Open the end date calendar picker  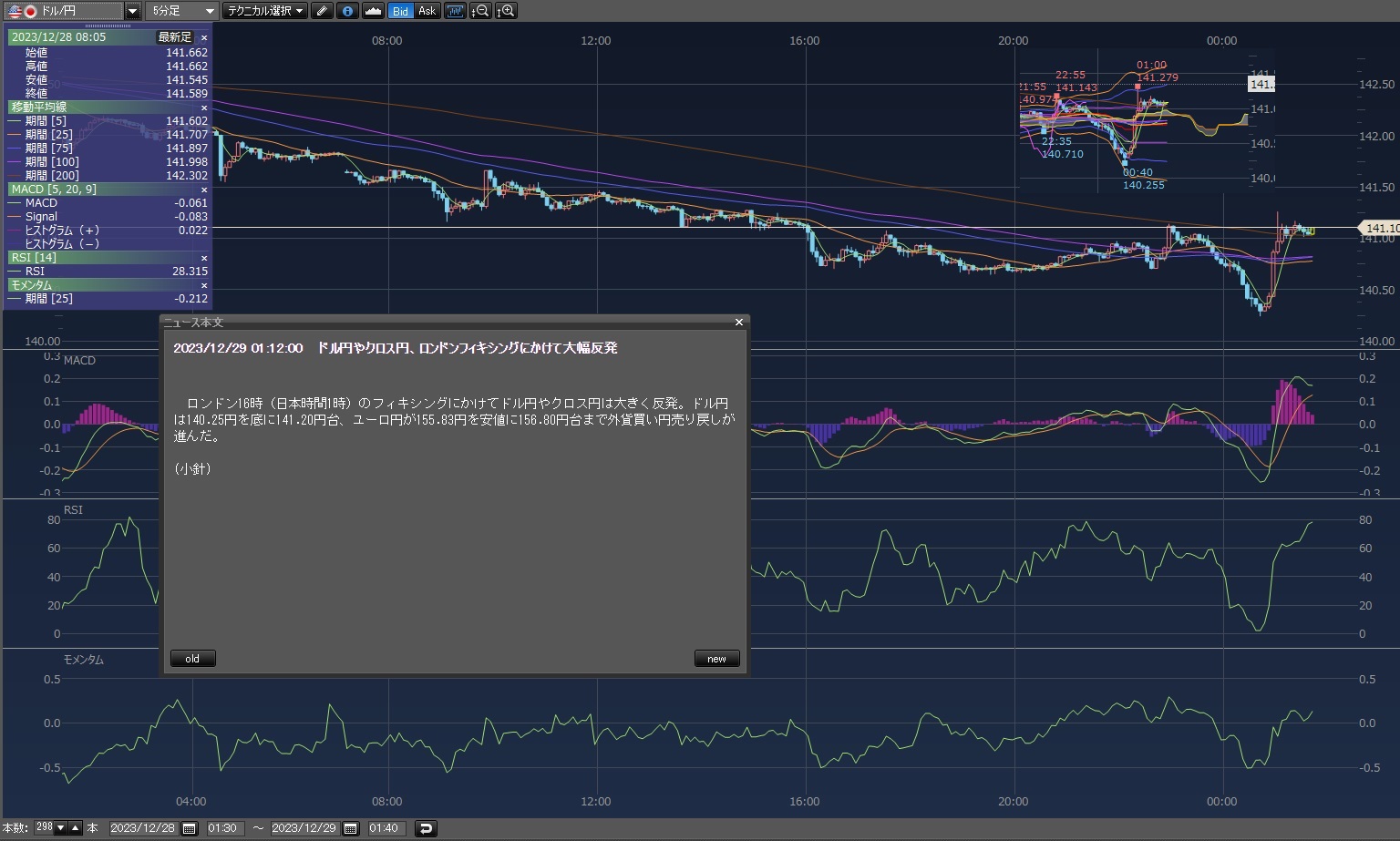click(x=351, y=828)
